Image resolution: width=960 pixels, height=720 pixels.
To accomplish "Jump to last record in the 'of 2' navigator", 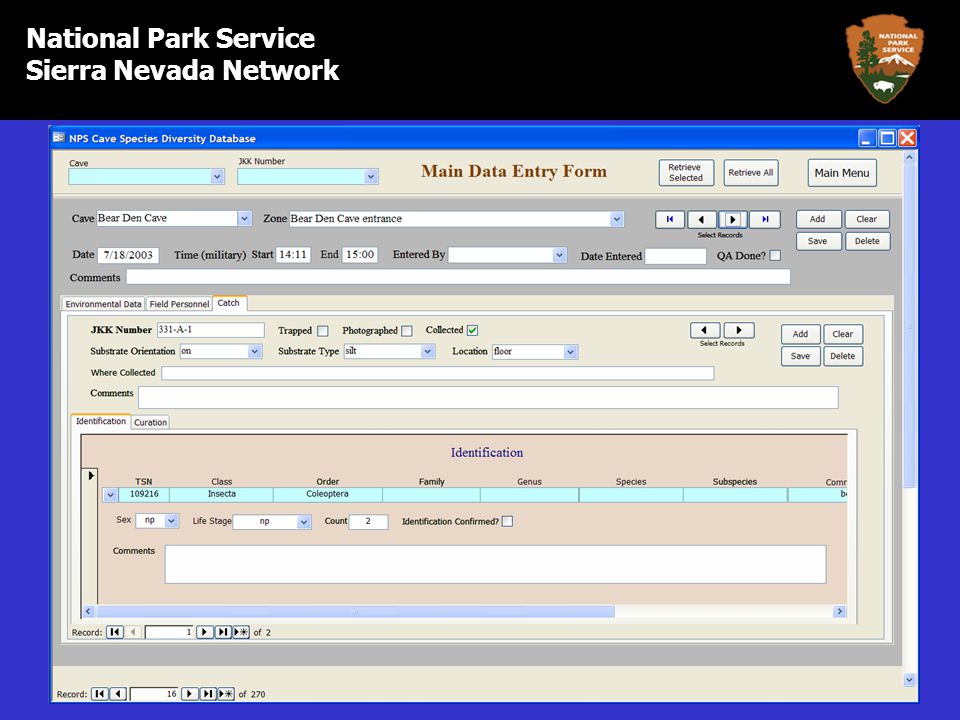I will [x=223, y=632].
